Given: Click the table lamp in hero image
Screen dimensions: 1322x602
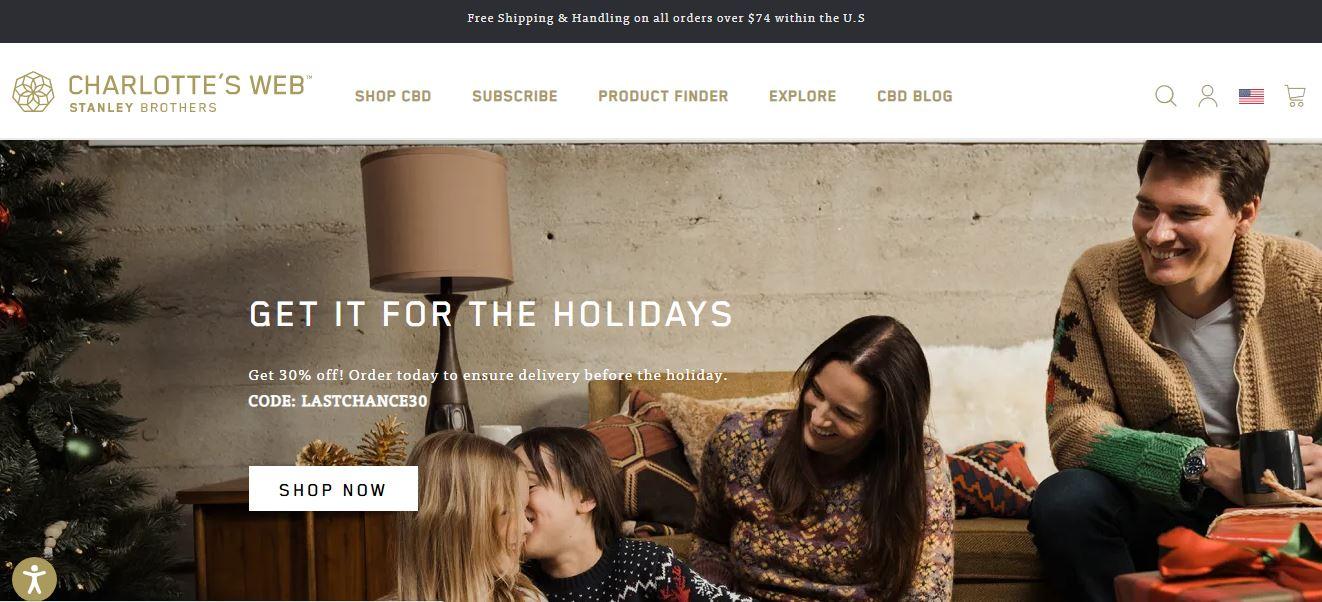Looking at the screenshot, I should tap(436, 290).
